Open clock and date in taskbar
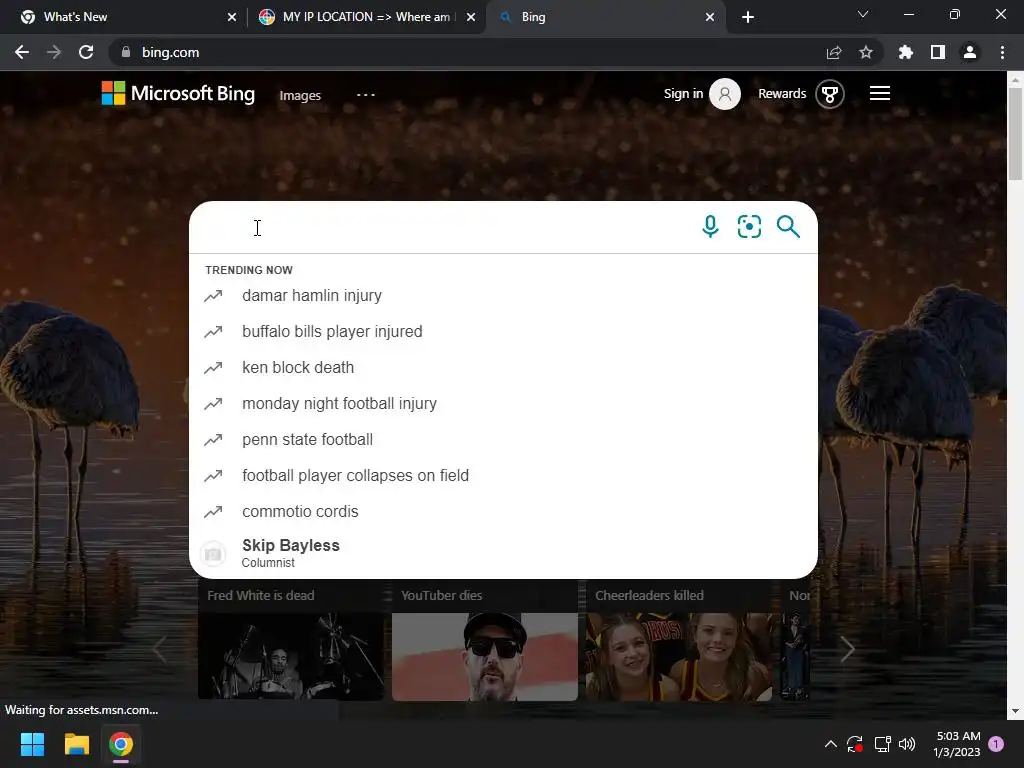1024x768 pixels. [957, 744]
